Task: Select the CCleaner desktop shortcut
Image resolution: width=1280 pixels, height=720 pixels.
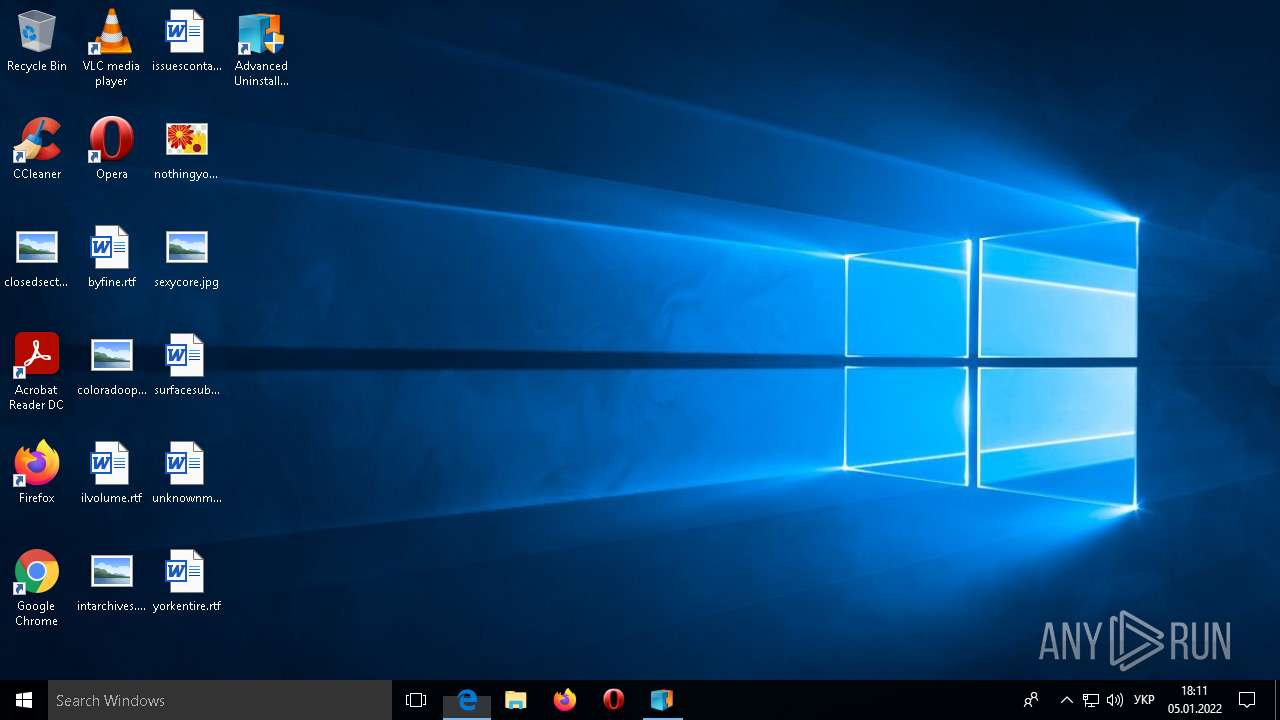Action: 37,150
